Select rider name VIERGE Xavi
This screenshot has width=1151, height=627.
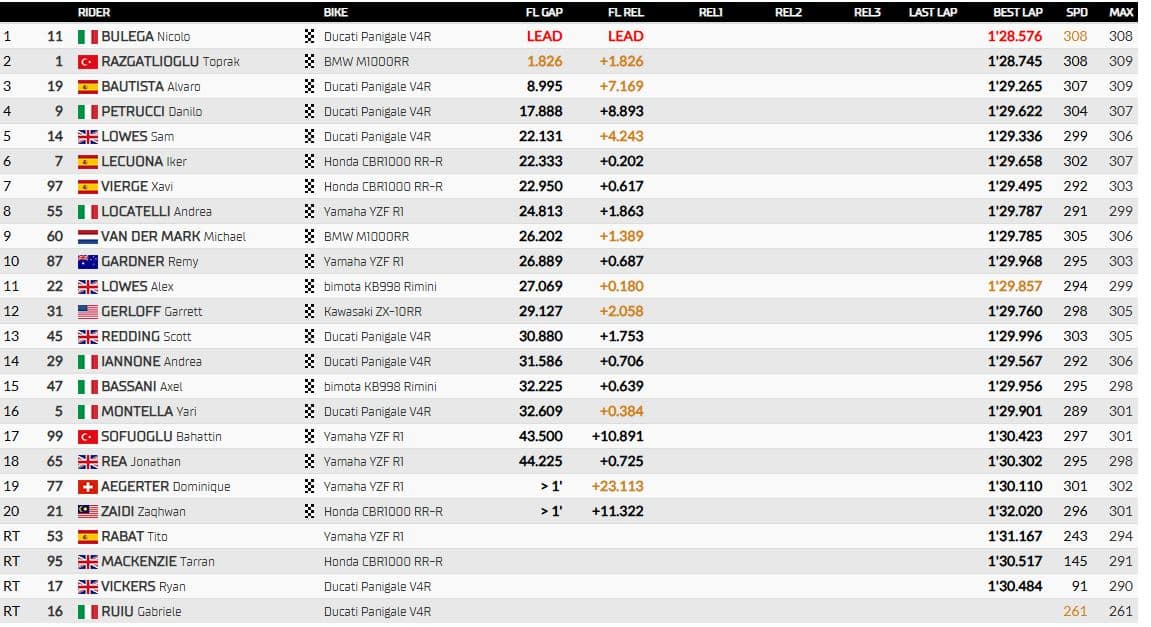[x=137, y=186]
